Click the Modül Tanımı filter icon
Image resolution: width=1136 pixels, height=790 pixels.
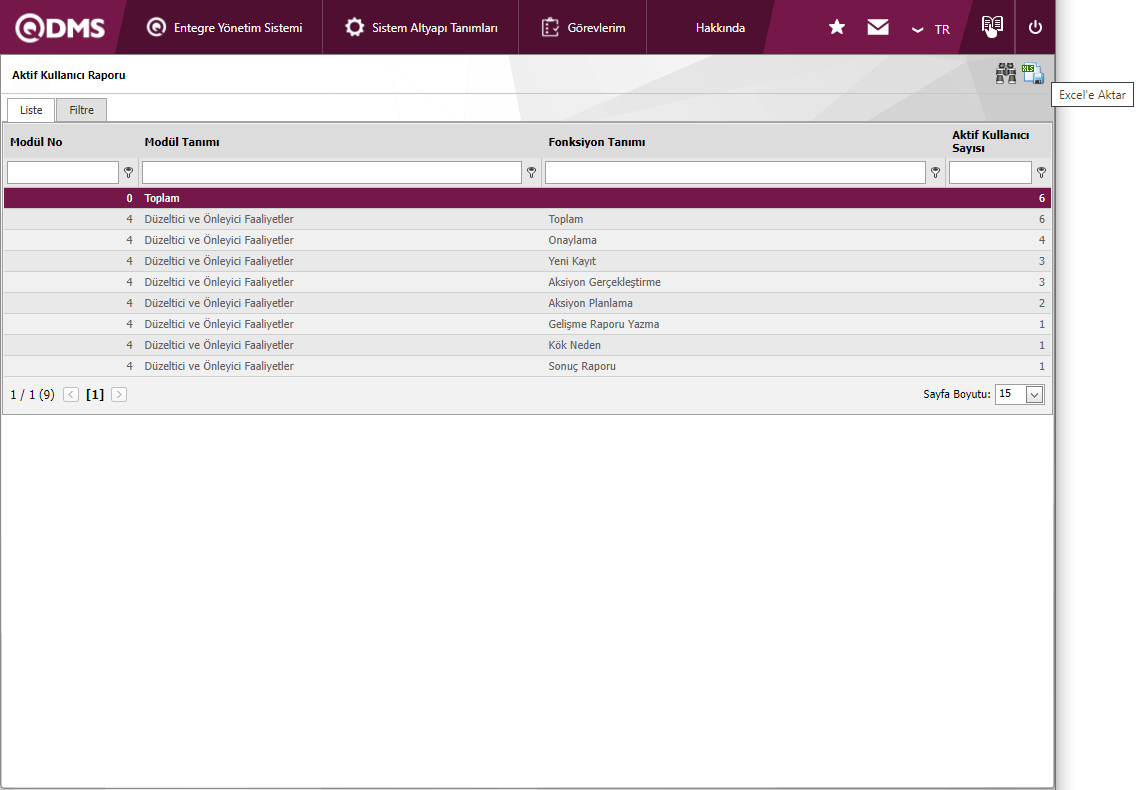[531, 173]
